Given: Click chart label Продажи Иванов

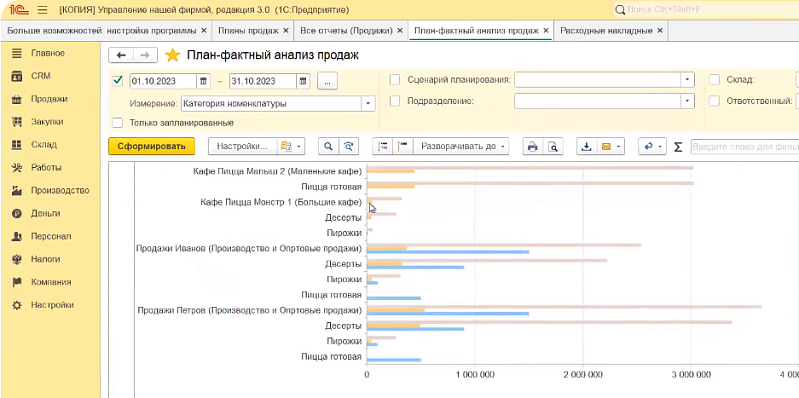Looking at the screenshot, I should point(249,249).
